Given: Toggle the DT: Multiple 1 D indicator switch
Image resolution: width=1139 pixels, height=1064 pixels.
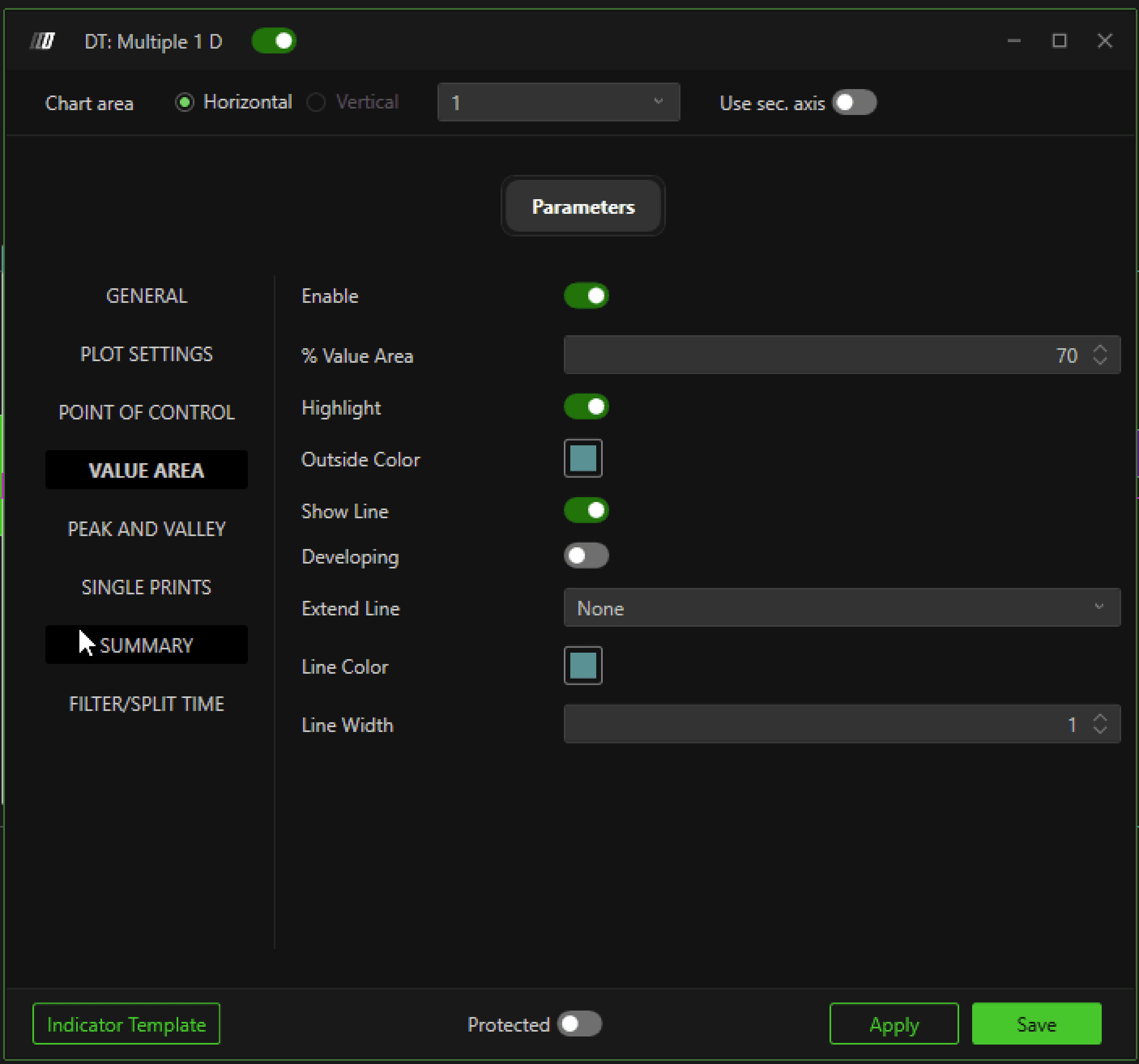Looking at the screenshot, I should [274, 41].
